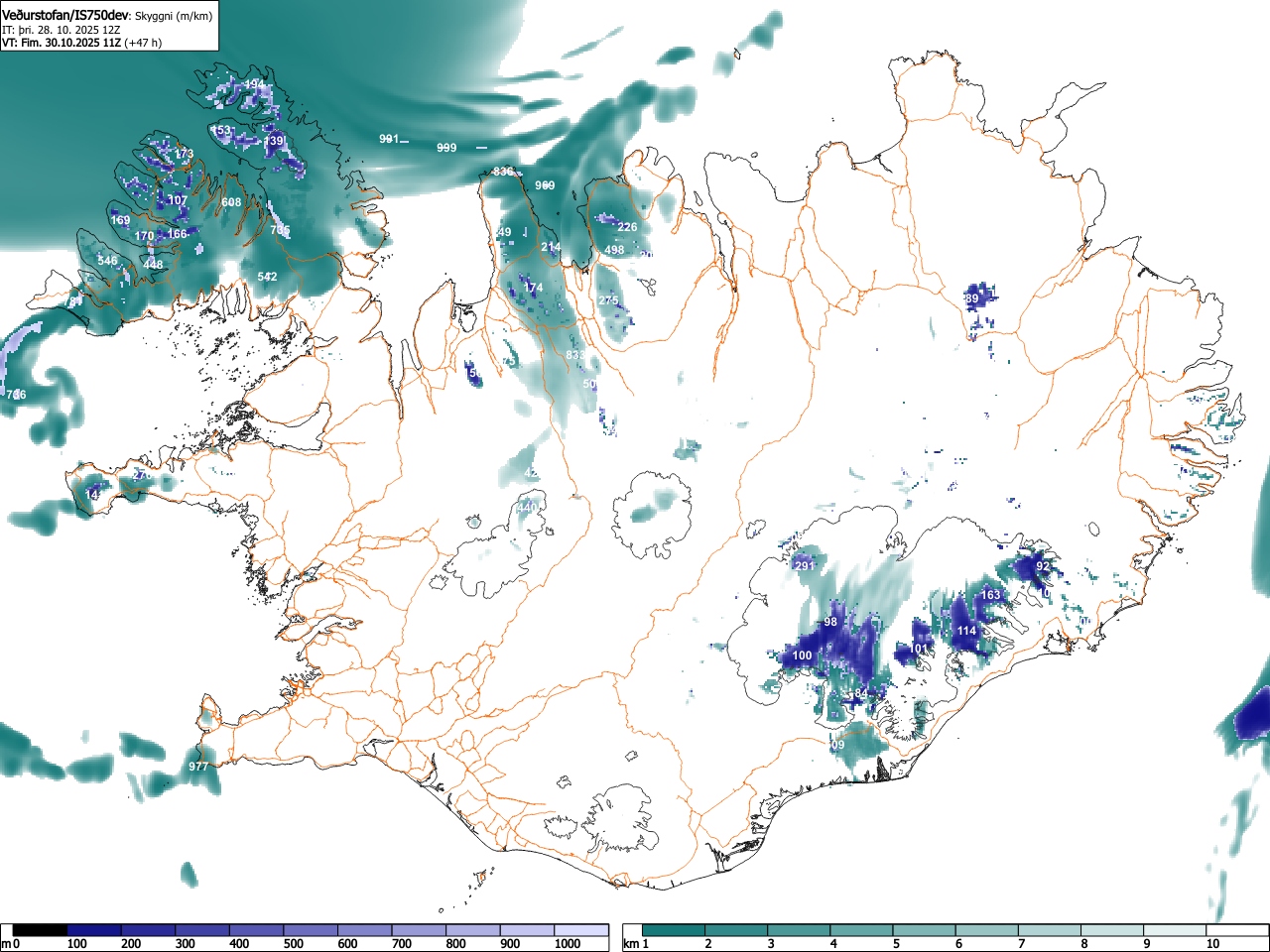Click the '174' visibility value on the map

click(x=534, y=288)
